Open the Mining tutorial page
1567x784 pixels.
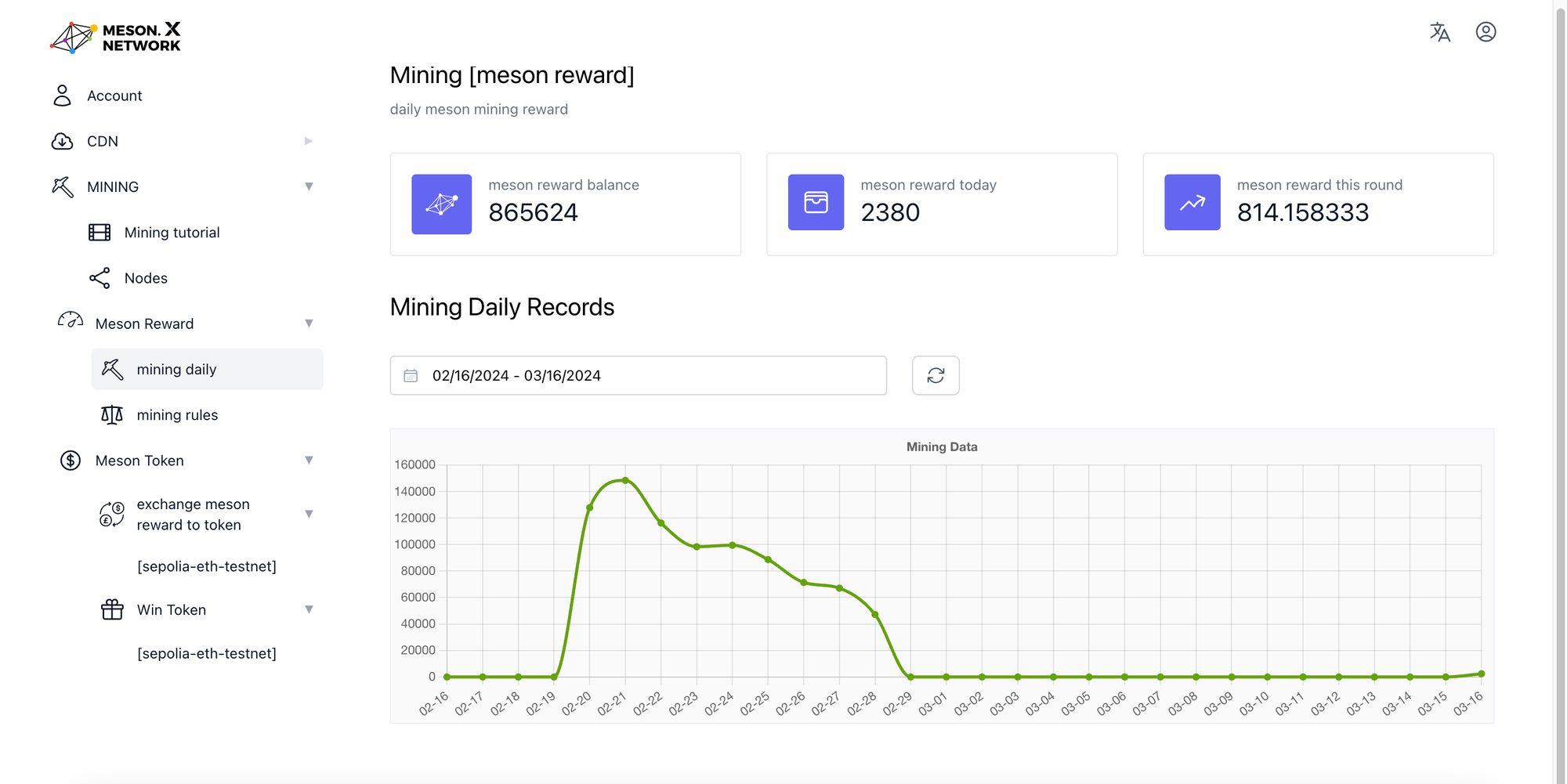(172, 233)
